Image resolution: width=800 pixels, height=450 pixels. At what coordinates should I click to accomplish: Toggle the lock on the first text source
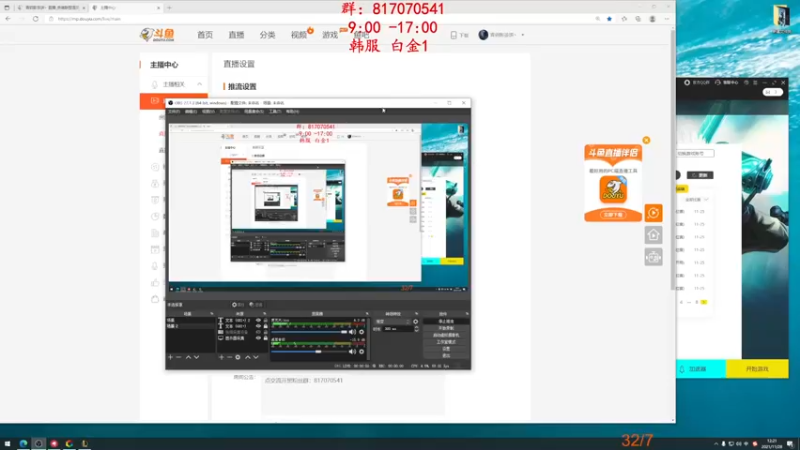coord(265,320)
